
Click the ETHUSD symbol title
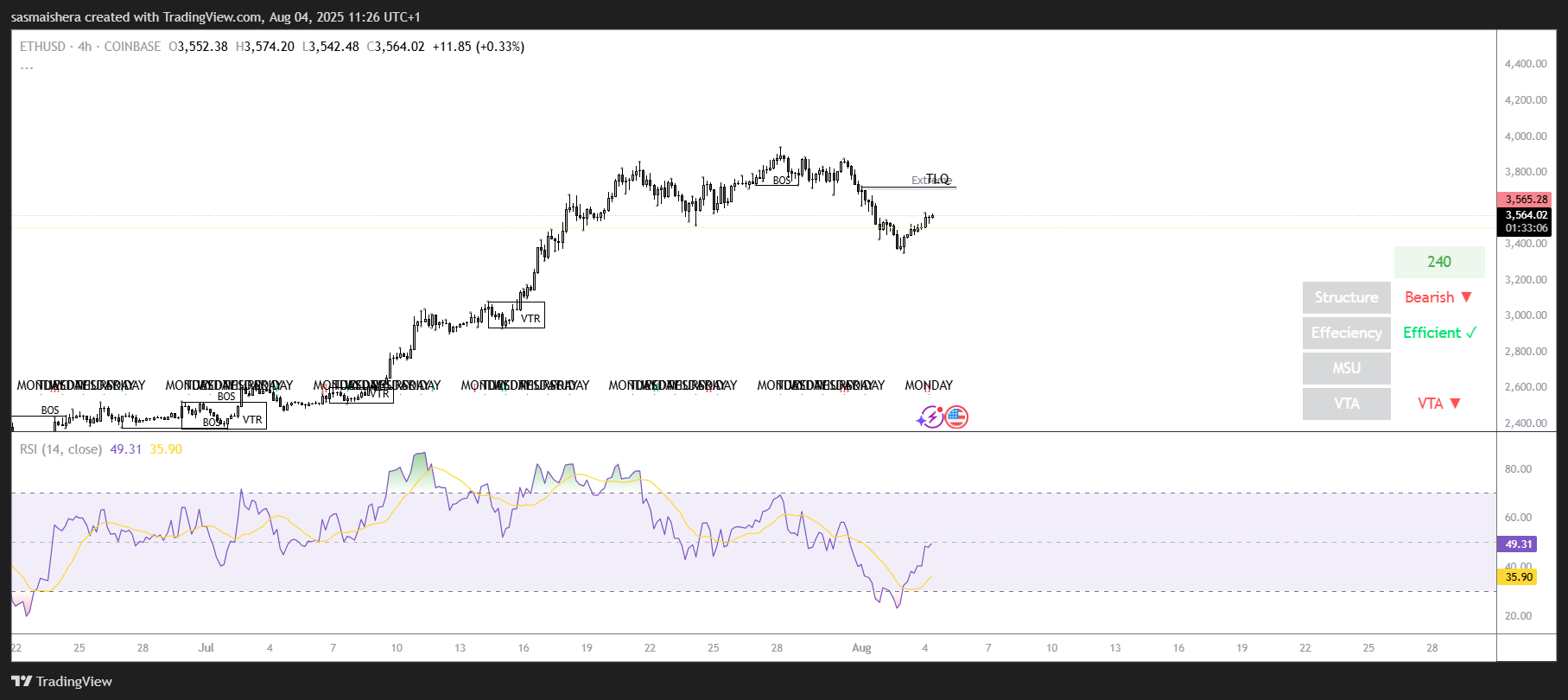click(42, 47)
